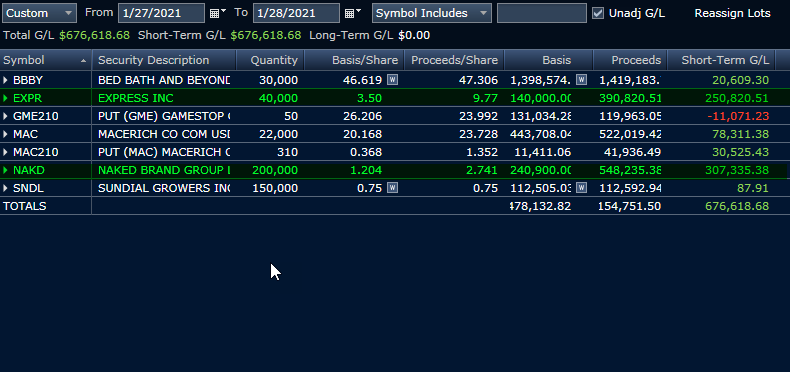Expand the BBBY row

[6, 80]
